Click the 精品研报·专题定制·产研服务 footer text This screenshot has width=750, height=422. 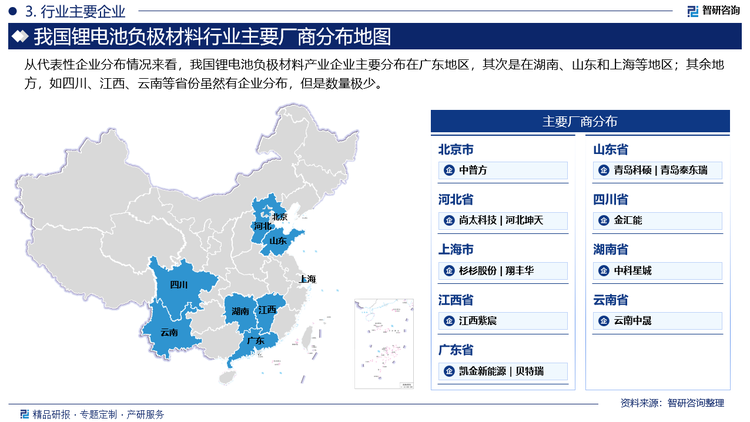pos(98,414)
